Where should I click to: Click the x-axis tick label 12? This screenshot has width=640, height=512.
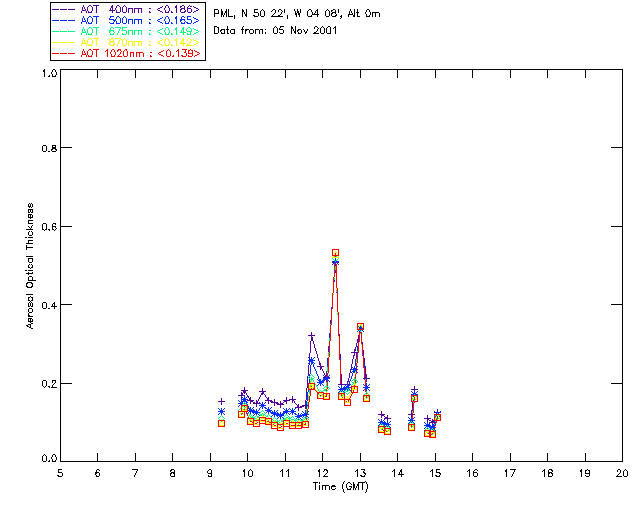coord(322,473)
